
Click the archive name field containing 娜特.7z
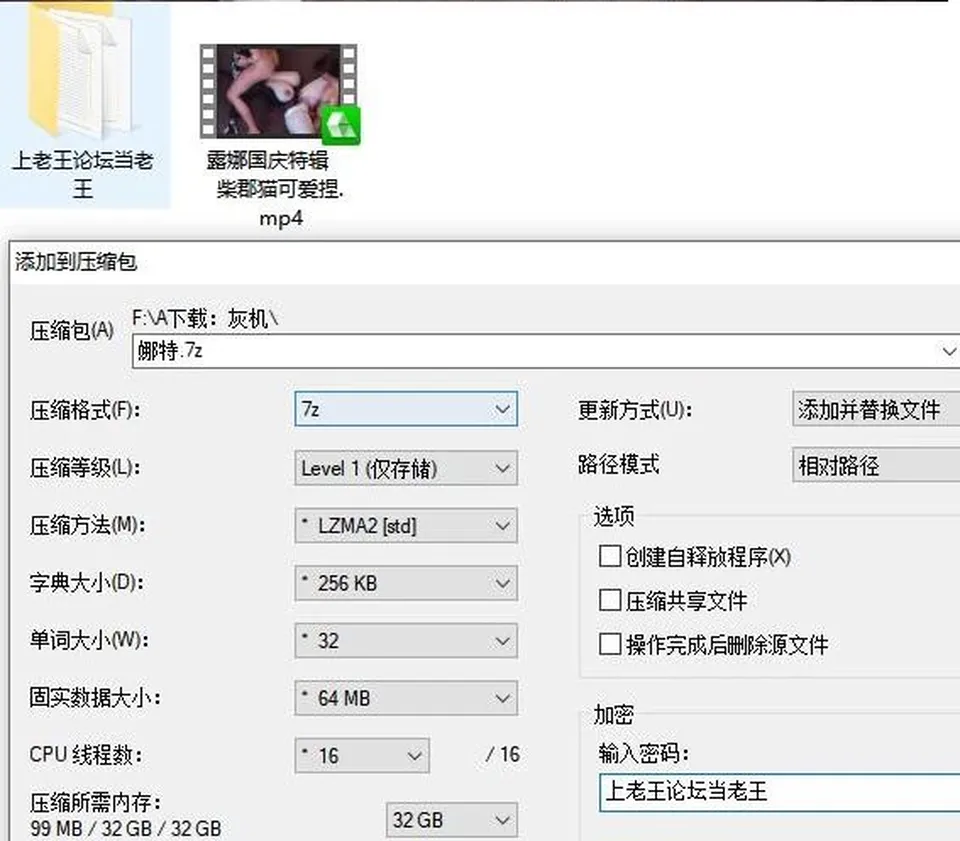click(546, 351)
